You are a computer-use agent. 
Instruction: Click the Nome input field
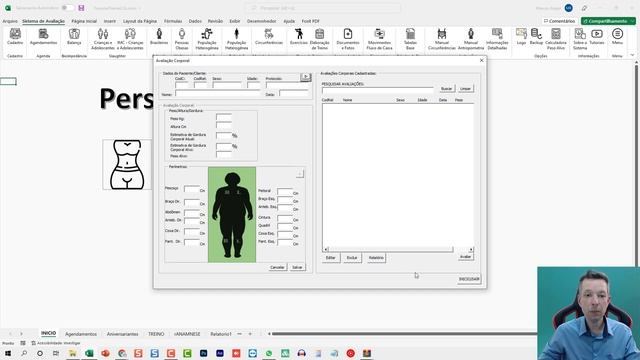pos(218,94)
